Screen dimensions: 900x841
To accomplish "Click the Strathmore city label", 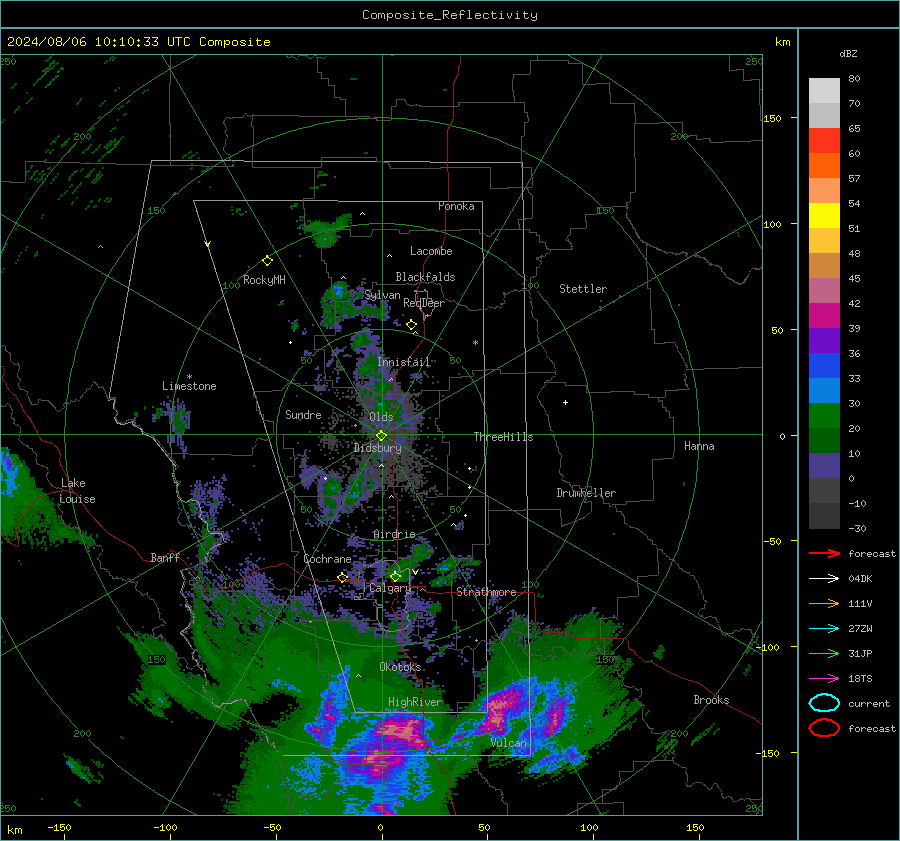I will 486,592.
